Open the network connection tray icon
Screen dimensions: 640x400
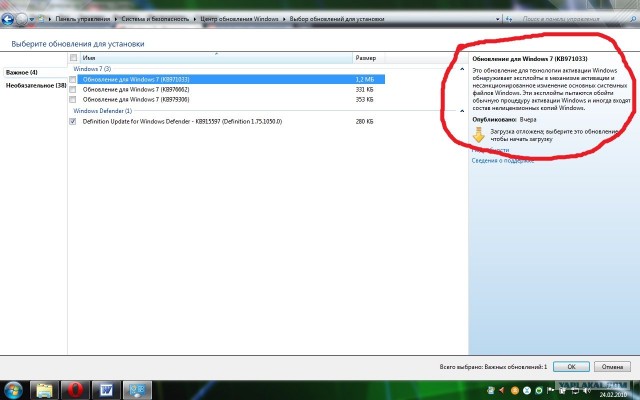(575, 391)
